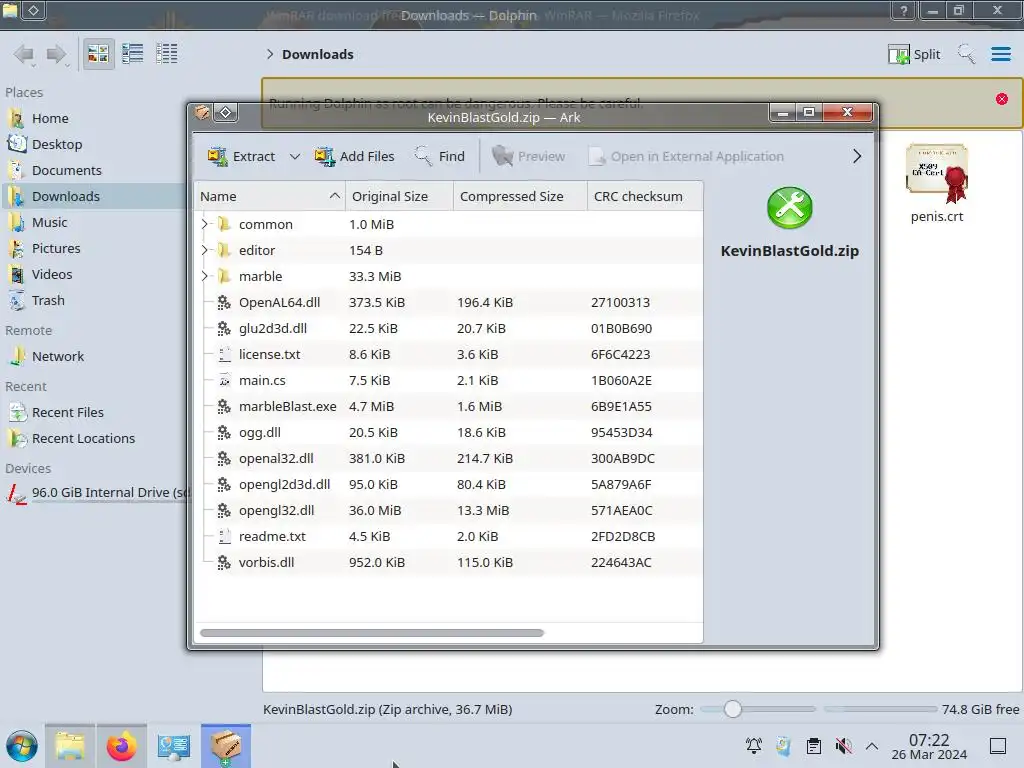
Task: Switch Dolphin to Compact view
Action: [x=133, y=54]
